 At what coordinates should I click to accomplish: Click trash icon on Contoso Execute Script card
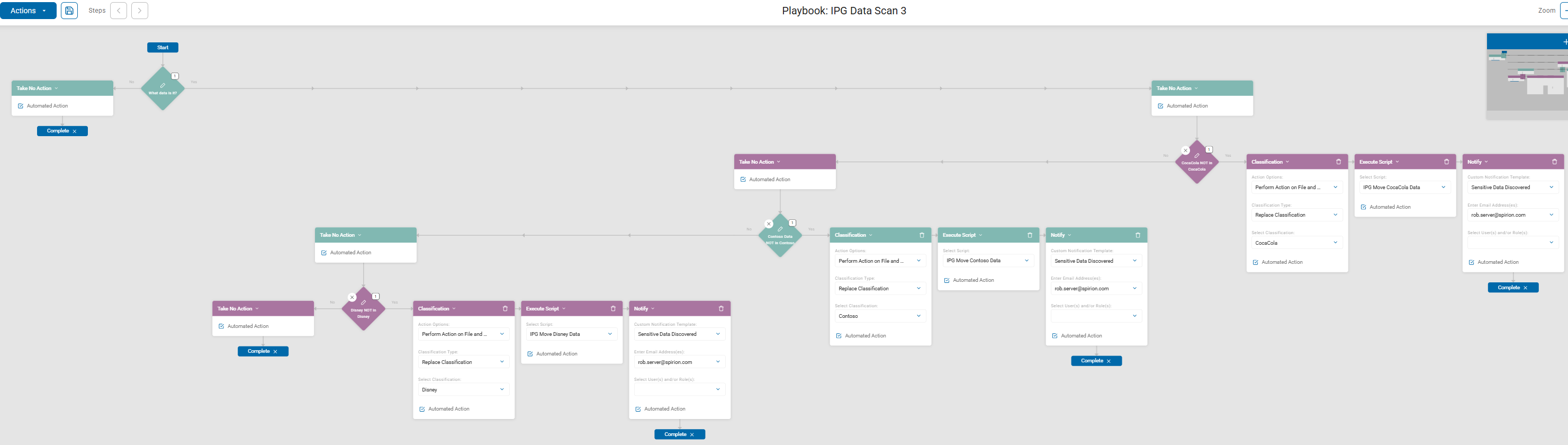[x=1030, y=235]
